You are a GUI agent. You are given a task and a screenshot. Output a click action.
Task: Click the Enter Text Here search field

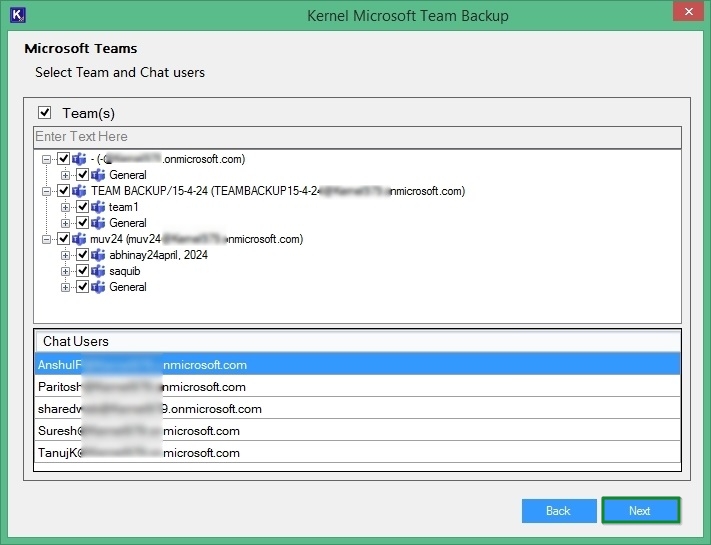357,137
